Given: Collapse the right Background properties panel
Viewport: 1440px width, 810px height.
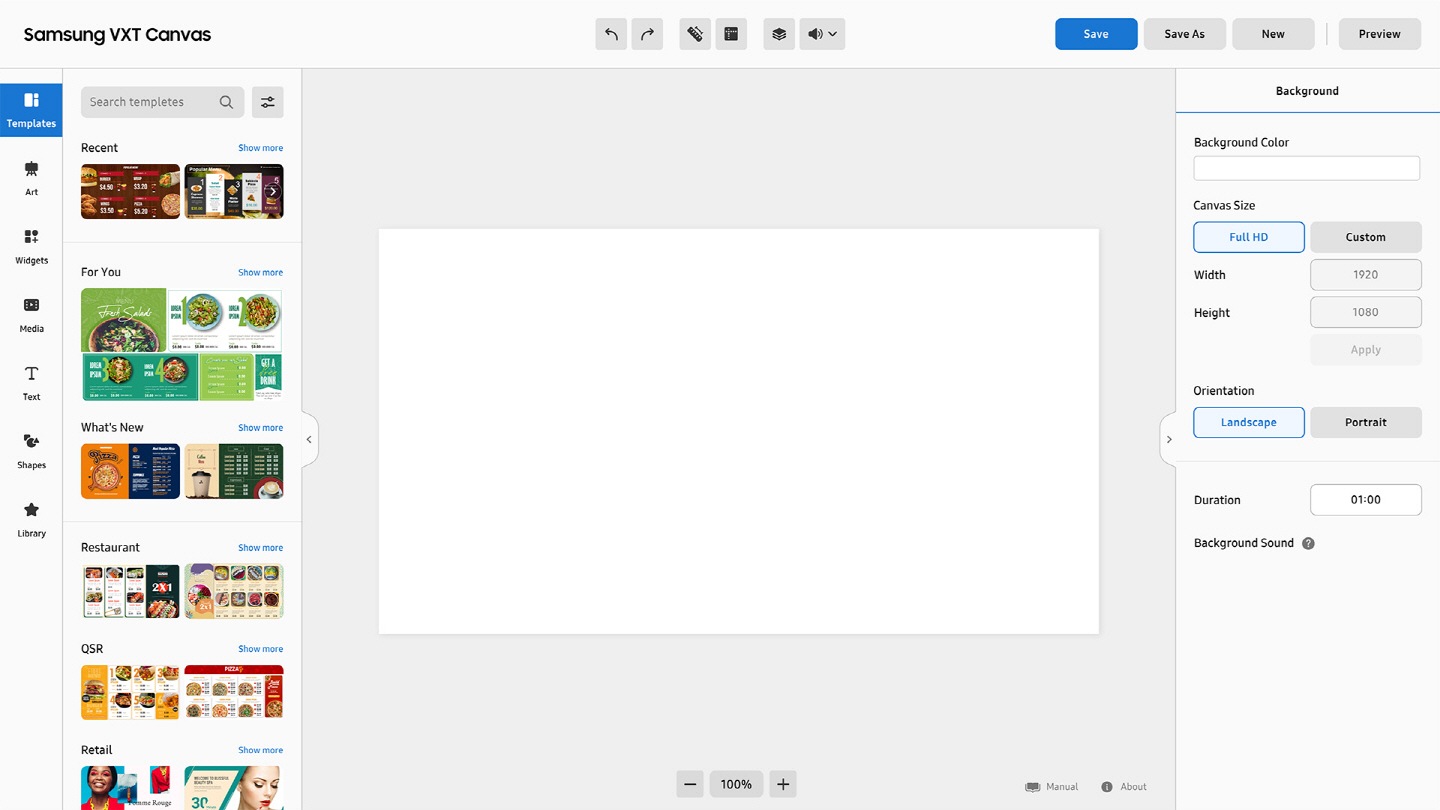Looking at the screenshot, I should coord(1168,439).
